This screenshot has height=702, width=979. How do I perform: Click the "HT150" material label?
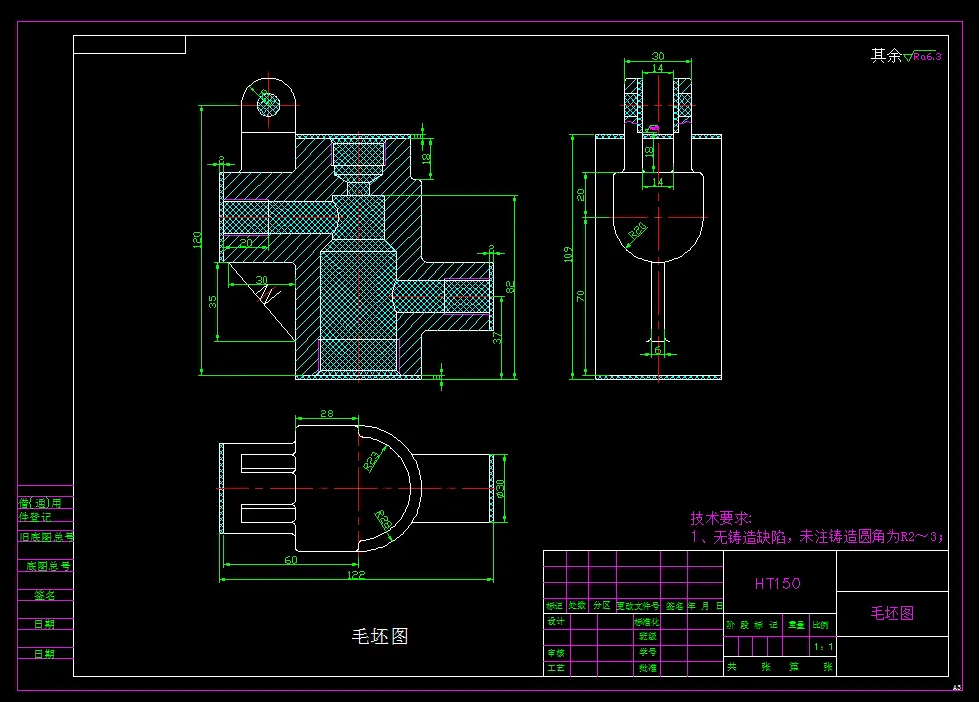click(x=777, y=584)
